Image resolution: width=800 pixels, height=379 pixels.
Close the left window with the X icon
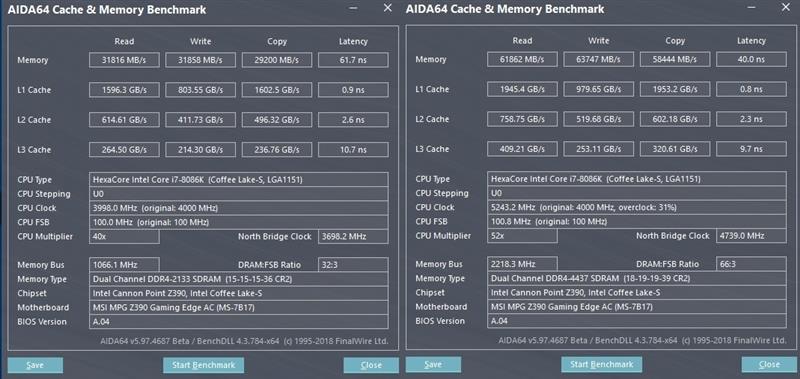pyautogui.click(x=388, y=8)
